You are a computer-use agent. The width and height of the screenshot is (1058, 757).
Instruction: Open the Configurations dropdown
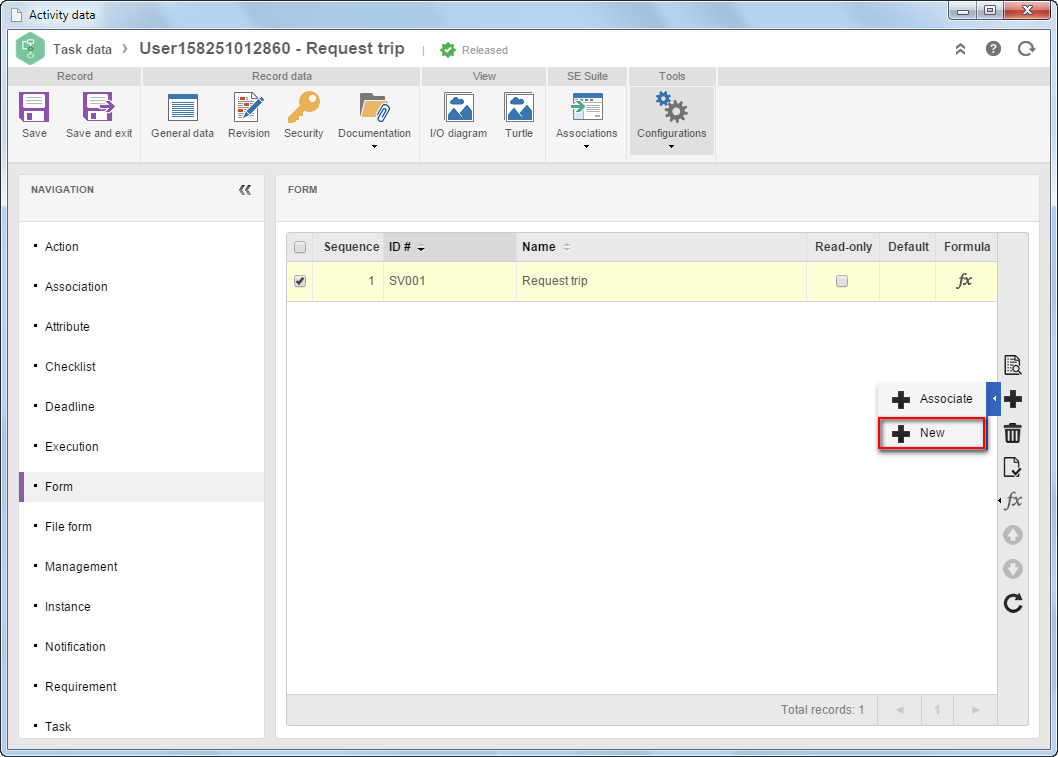click(671, 146)
